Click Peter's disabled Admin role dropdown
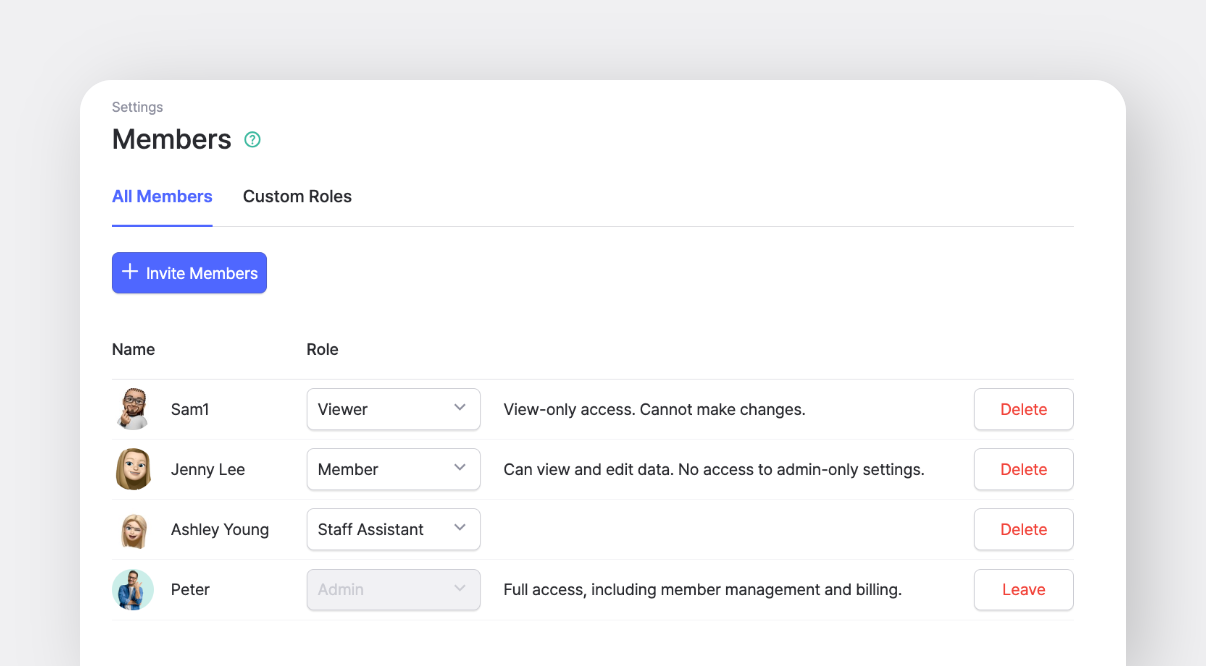The width and height of the screenshot is (1206, 666). tap(393, 589)
